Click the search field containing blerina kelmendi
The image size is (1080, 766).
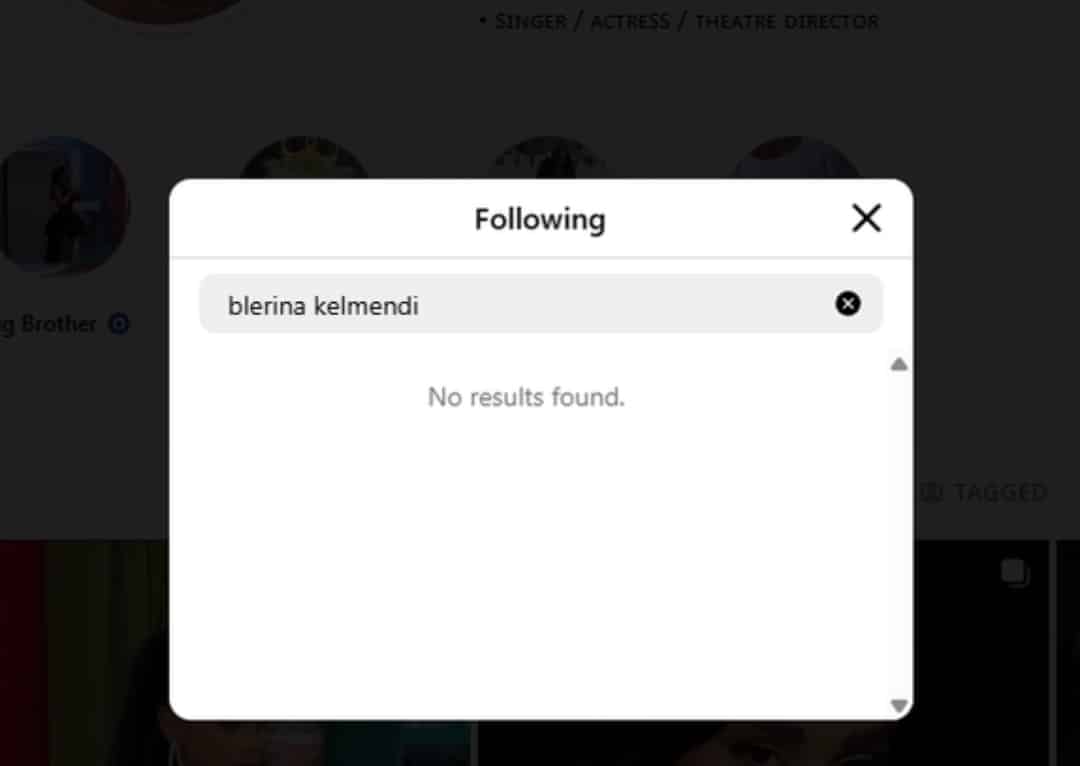520,304
